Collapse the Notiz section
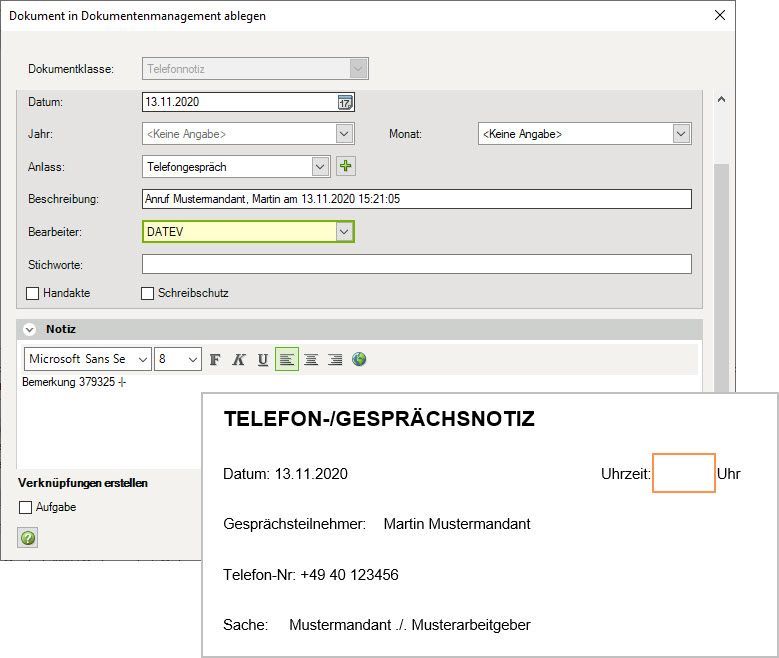 [x=29, y=329]
